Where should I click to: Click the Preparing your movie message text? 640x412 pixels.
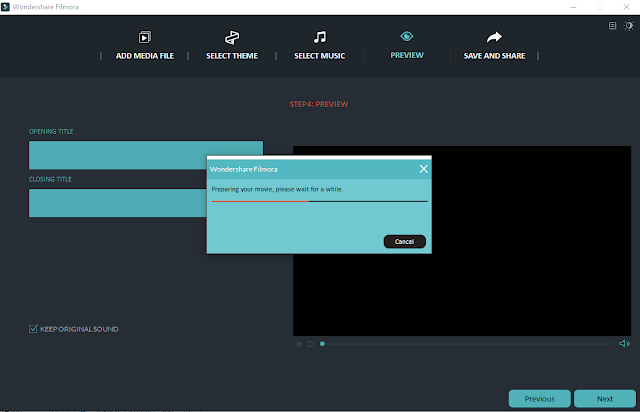tap(277, 189)
